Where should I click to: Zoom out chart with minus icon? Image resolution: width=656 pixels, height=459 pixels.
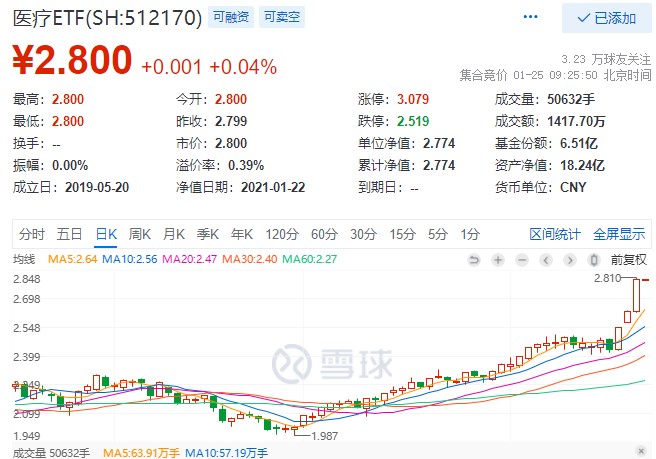coord(522,260)
